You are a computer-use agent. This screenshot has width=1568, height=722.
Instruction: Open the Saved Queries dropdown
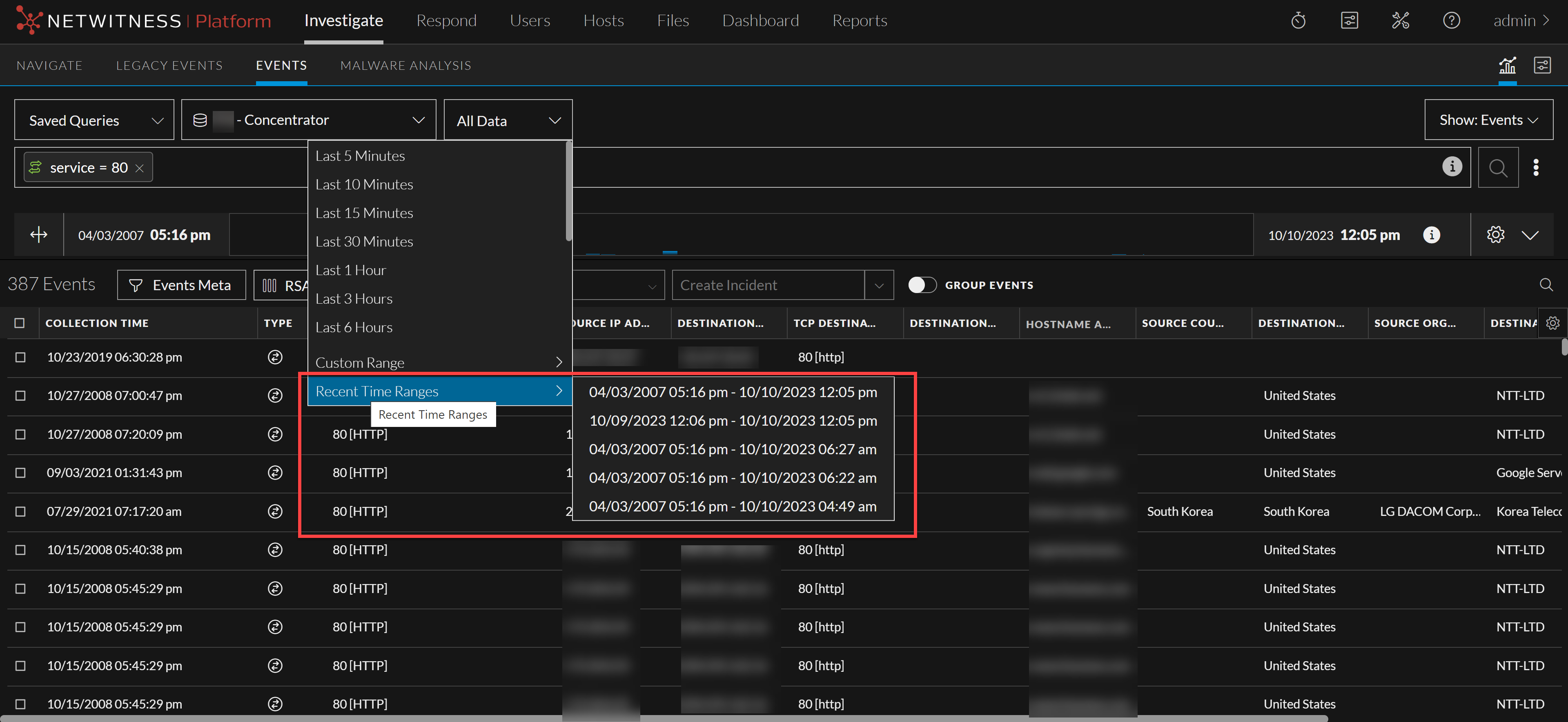pyautogui.click(x=94, y=120)
